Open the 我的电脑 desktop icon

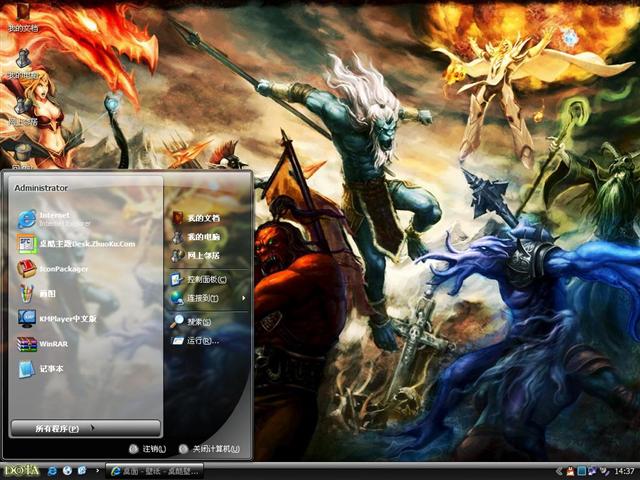tap(23, 63)
